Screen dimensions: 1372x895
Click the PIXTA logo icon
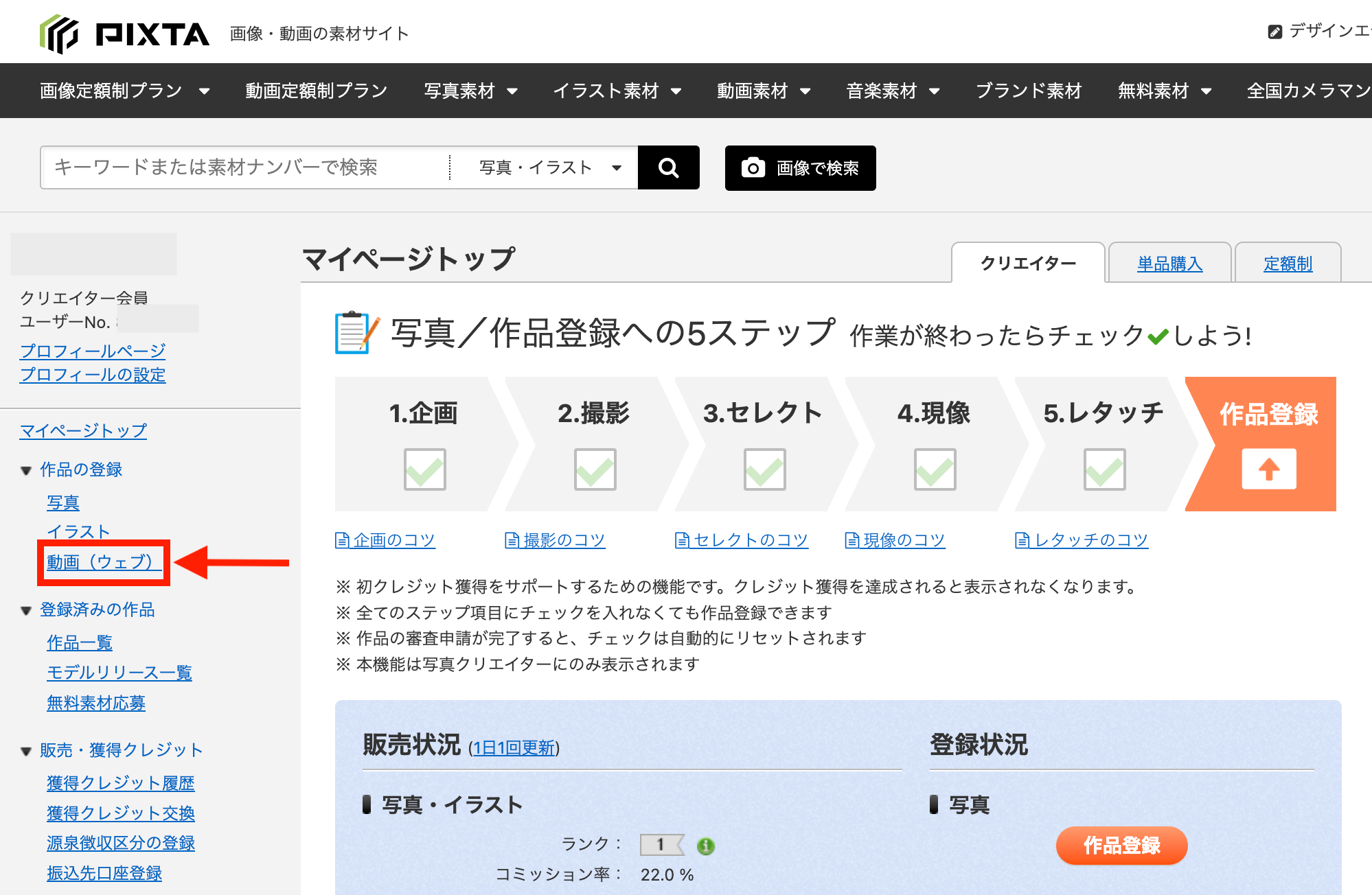[59, 34]
